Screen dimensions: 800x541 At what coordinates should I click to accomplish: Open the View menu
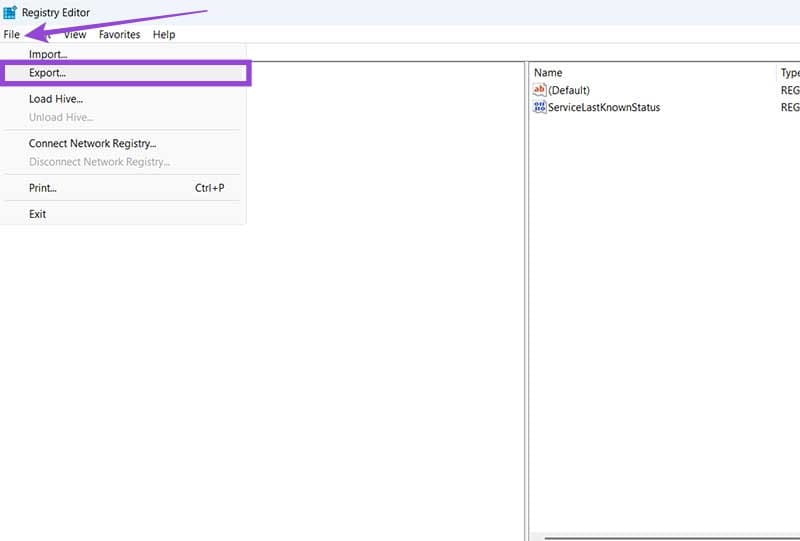click(75, 34)
